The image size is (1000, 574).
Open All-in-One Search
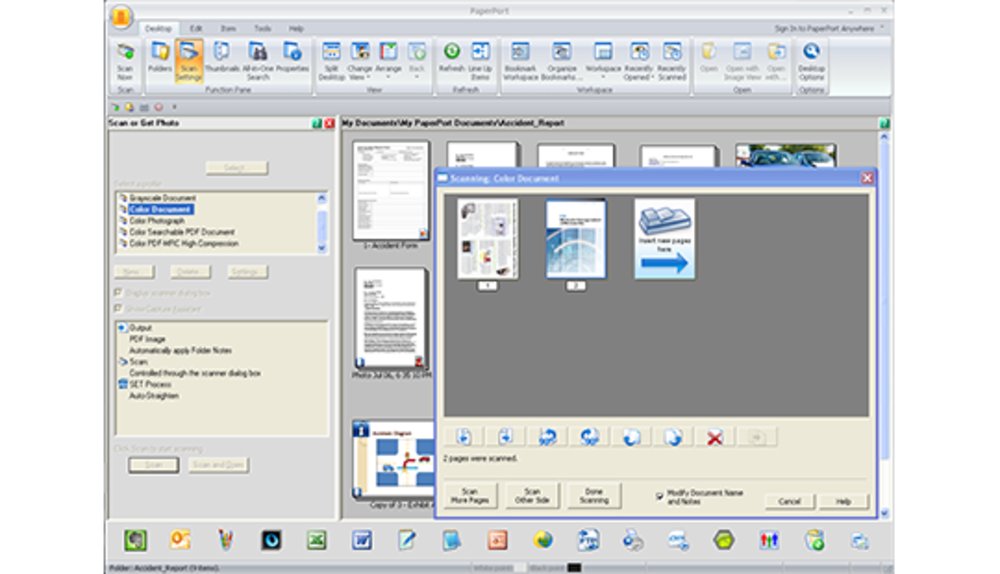(258, 61)
